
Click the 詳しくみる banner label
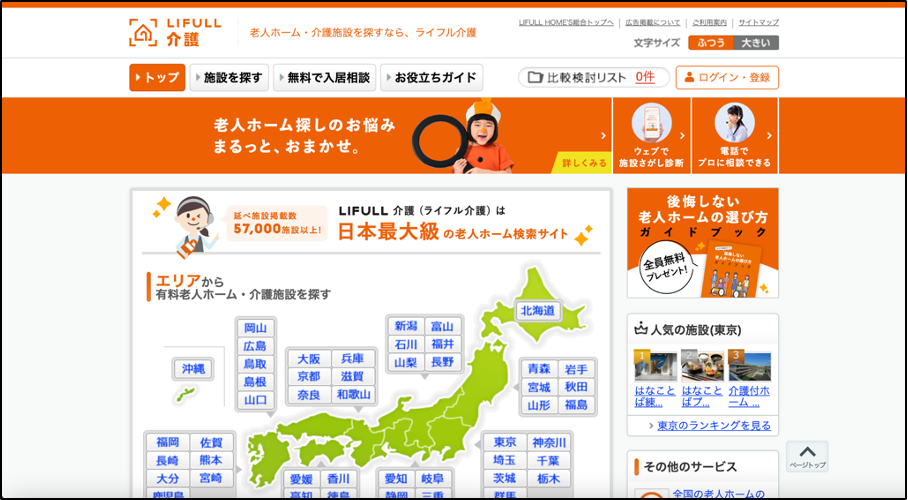coord(584,163)
